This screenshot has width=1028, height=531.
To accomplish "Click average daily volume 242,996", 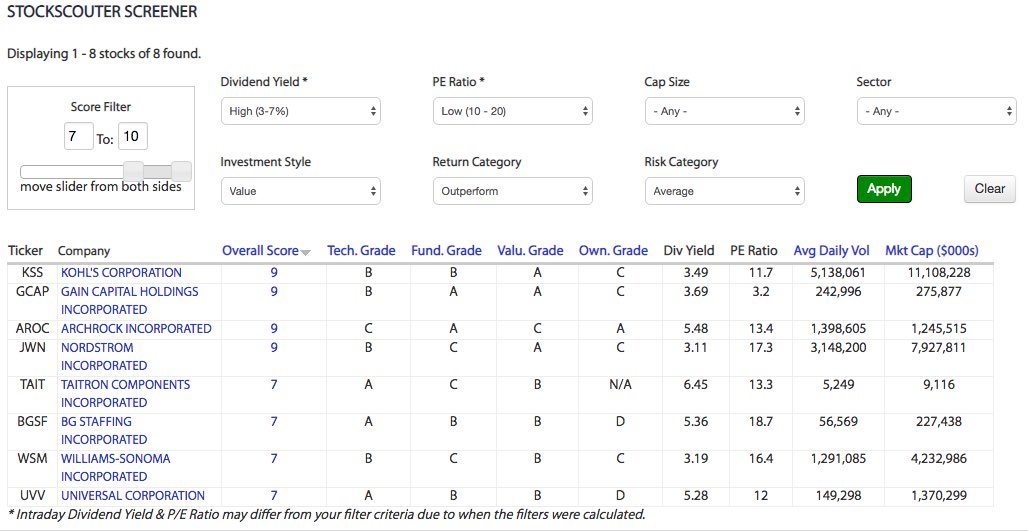I will coord(839,291).
